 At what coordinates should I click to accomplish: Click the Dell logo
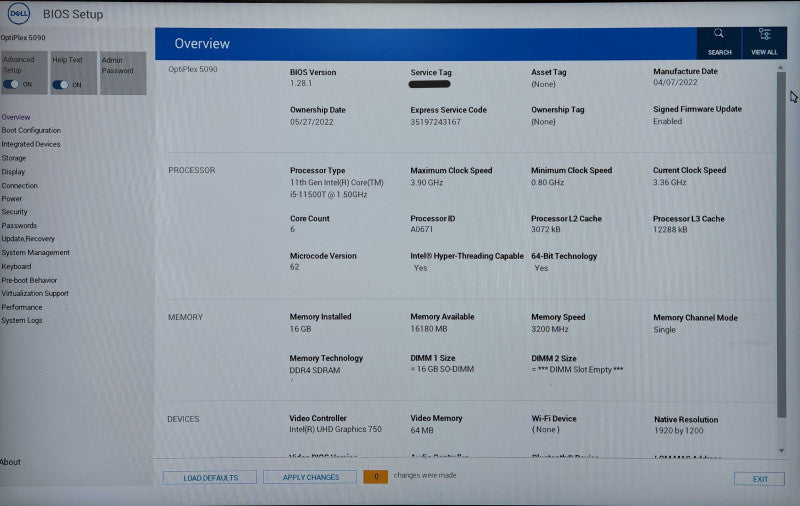point(19,14)
